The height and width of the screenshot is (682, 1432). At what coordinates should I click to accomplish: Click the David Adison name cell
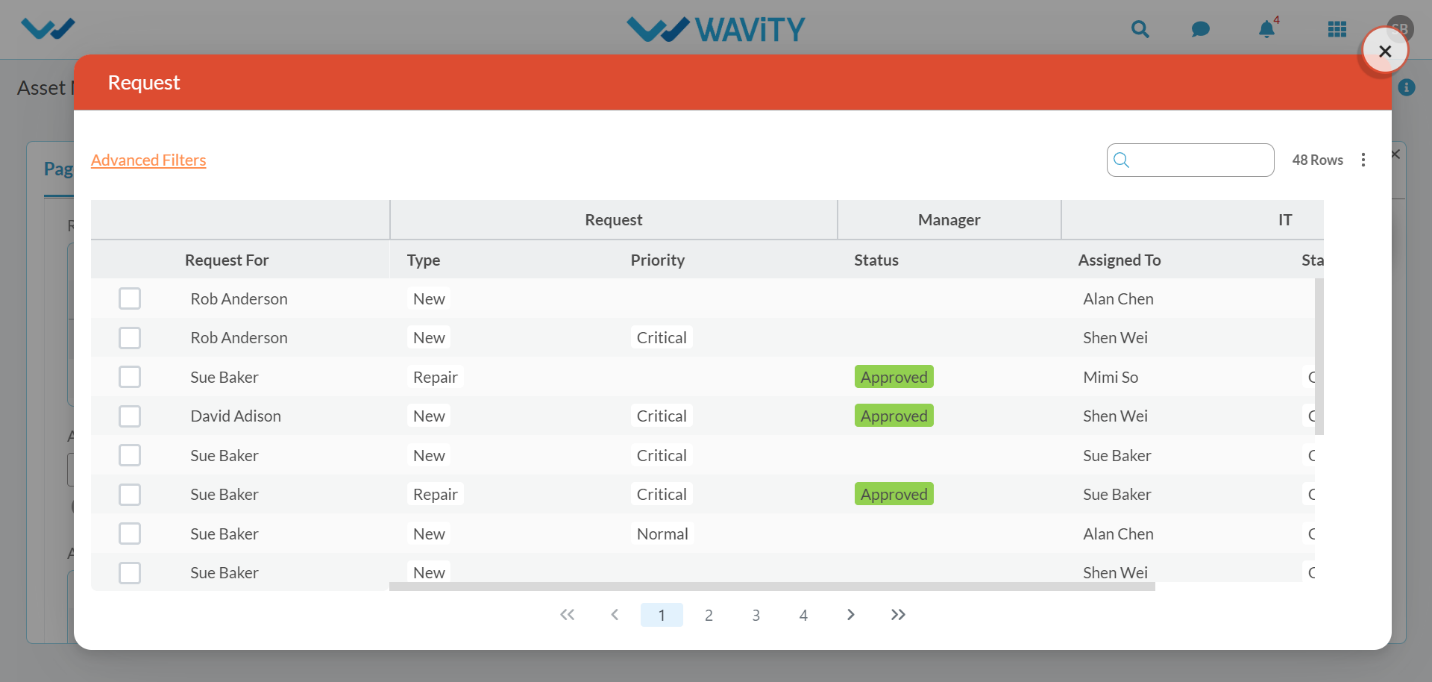click(x=236, y=416)
